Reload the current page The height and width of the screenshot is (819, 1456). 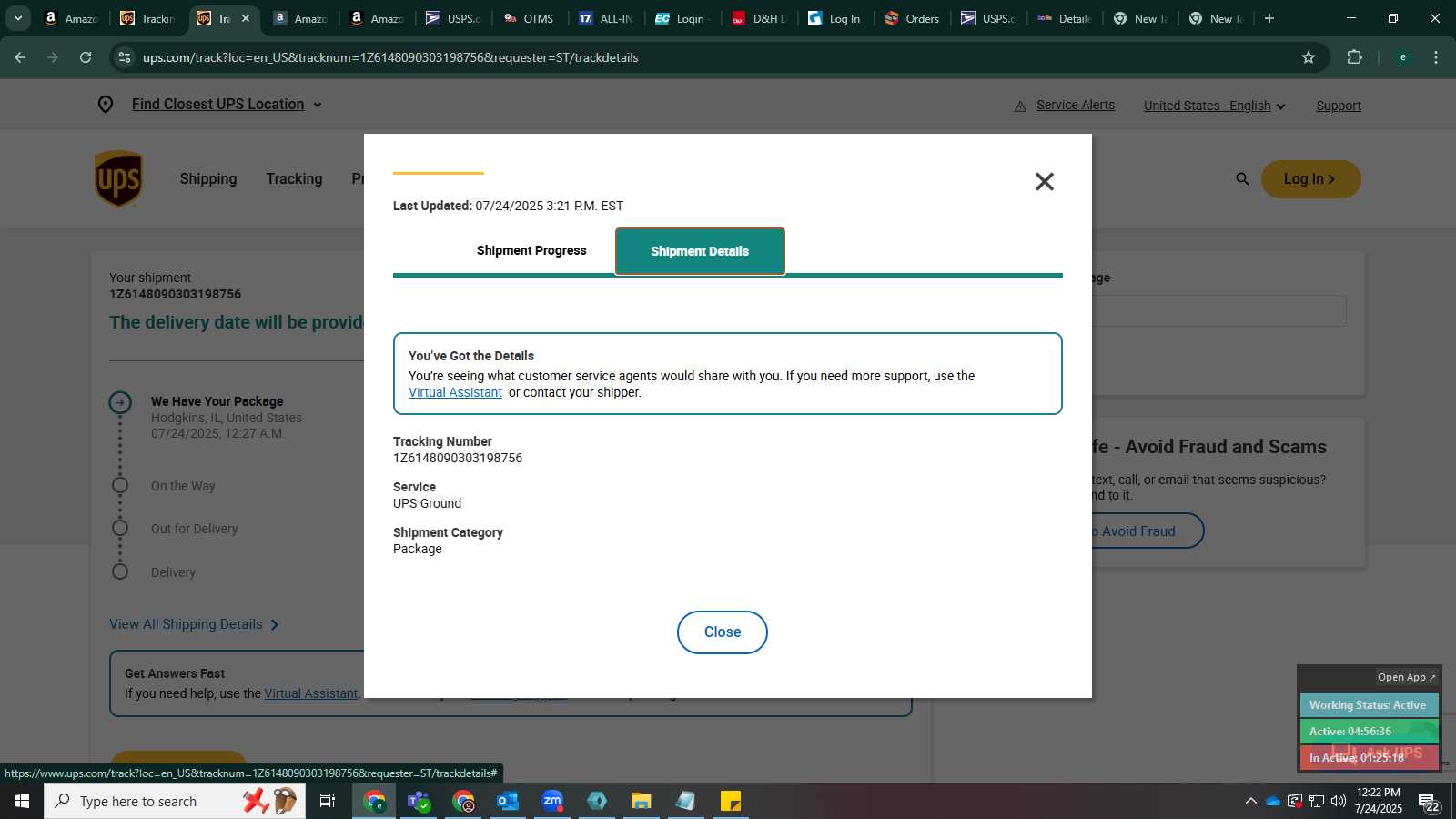(x=86, y=57)
